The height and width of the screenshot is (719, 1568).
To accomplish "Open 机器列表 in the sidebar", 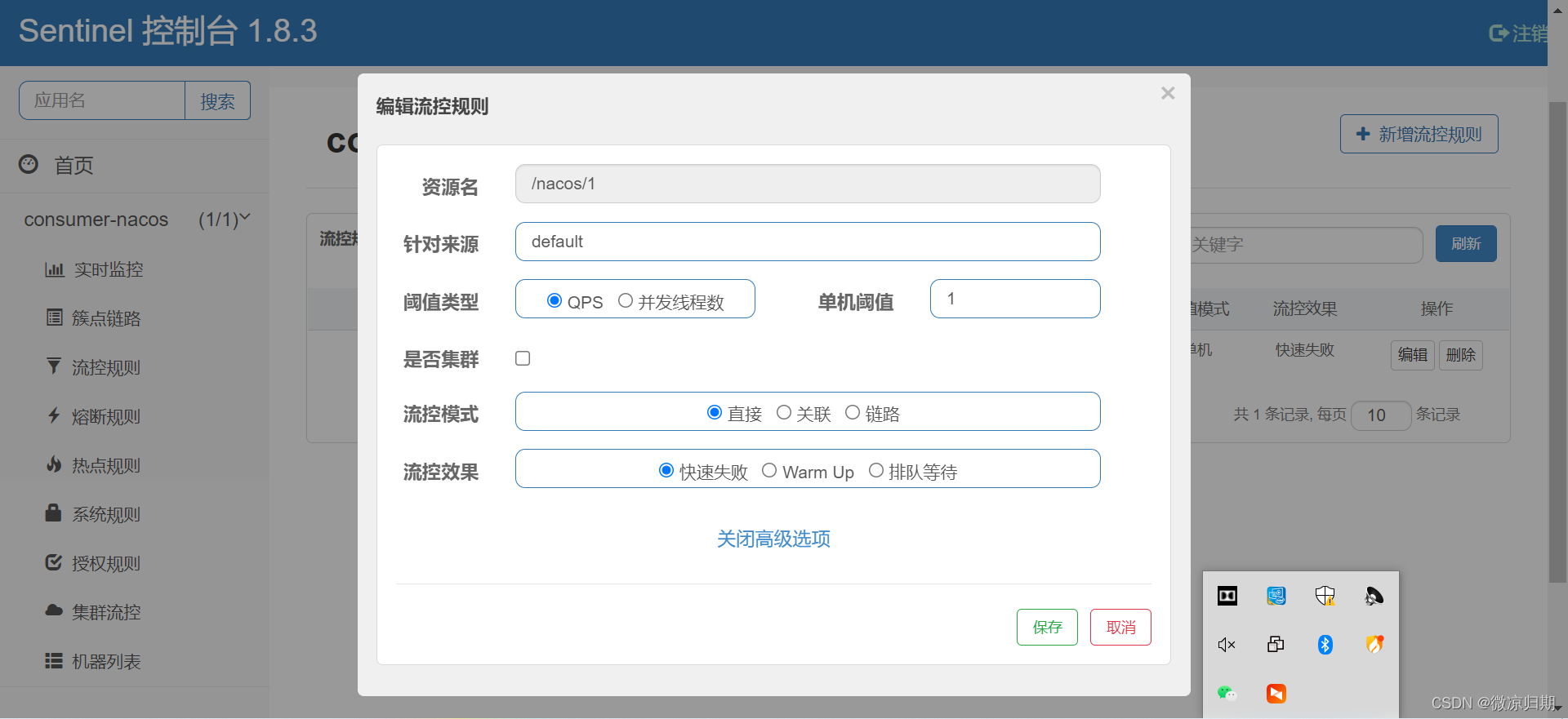I will (x=106, y=661).
